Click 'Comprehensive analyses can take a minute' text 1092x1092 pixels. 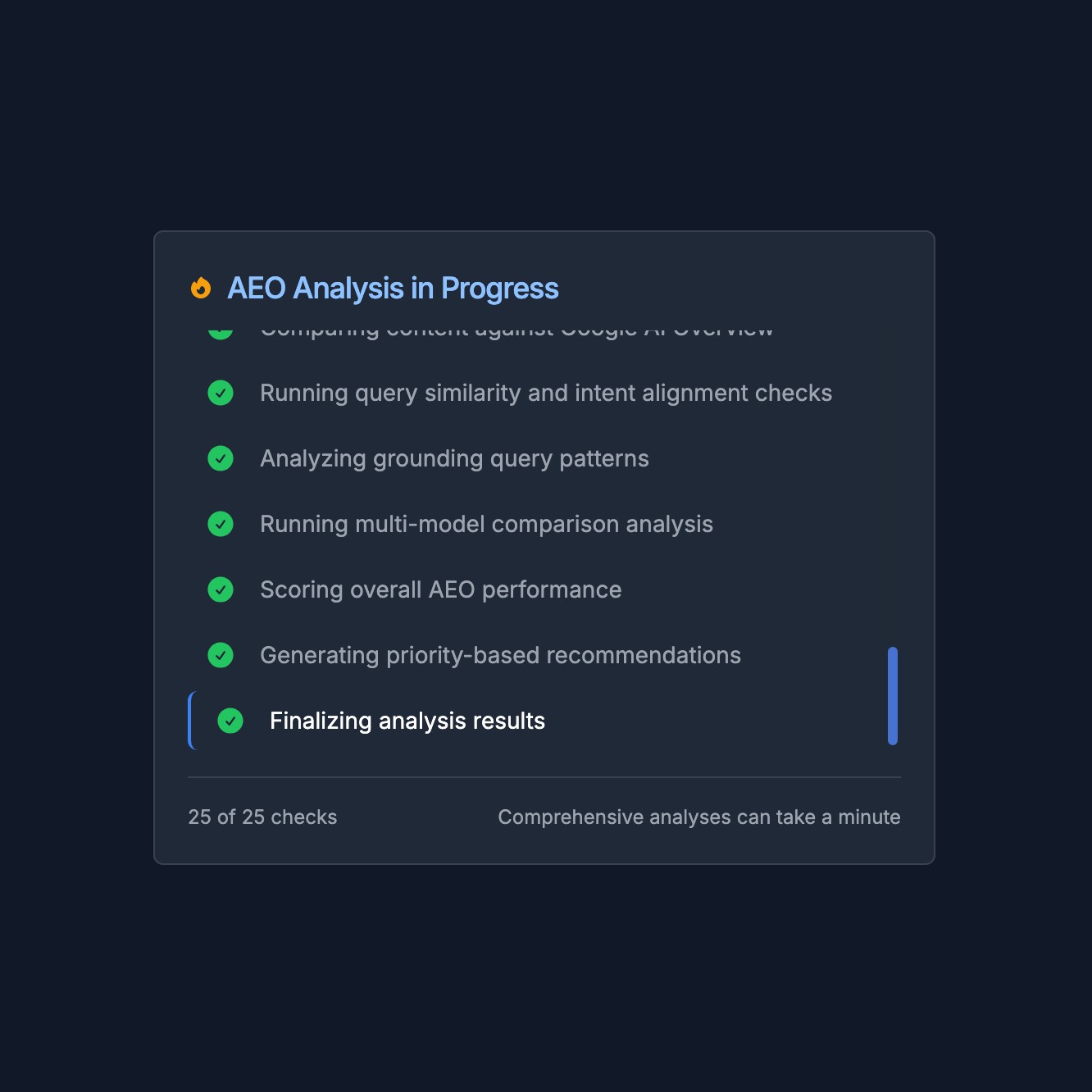699,817
